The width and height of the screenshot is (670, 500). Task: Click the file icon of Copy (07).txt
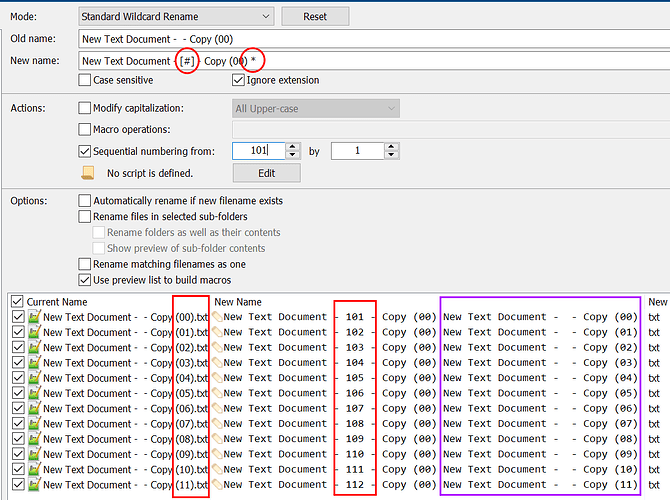coord(34,424)
